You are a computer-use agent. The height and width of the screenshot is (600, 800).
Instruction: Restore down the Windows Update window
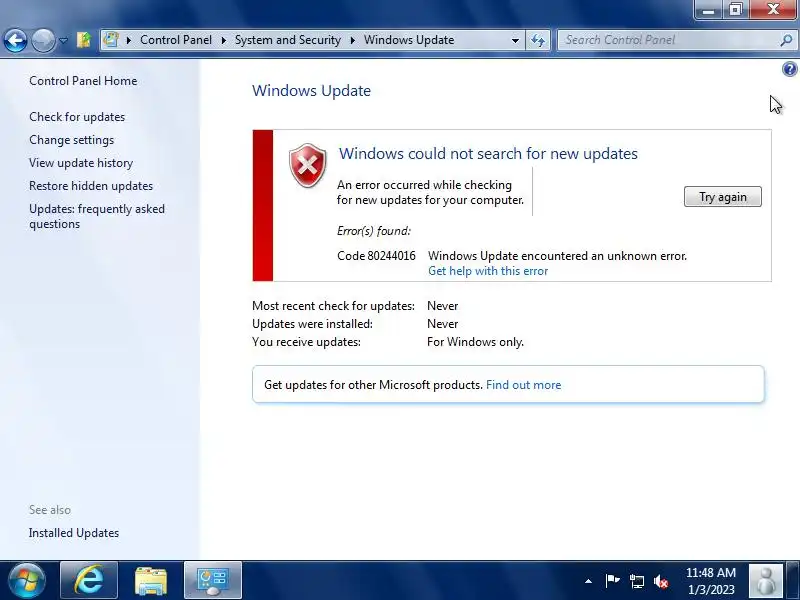pos(735,10)
